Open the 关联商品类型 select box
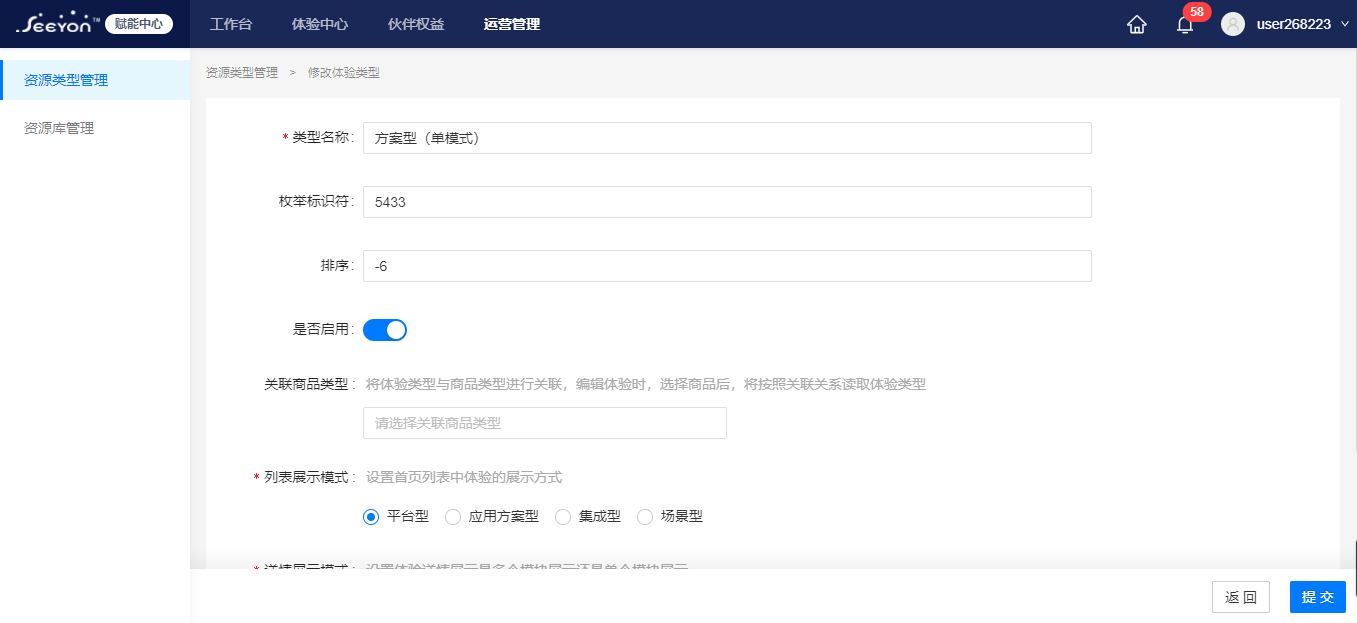 (545, 423)
